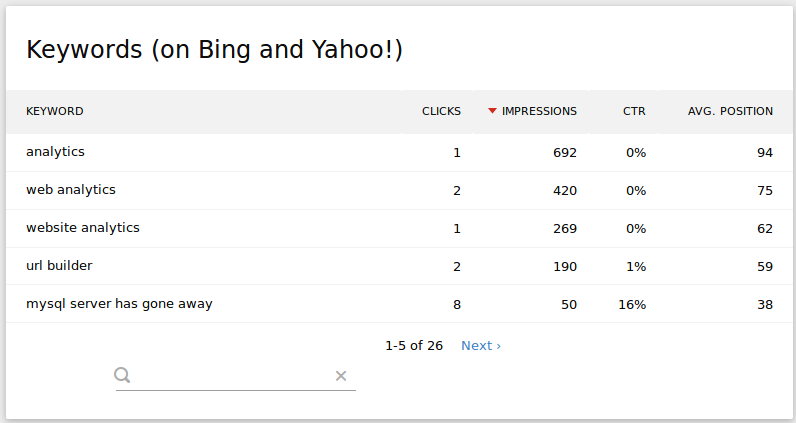Click the 16% CTR value
This screenshot has width=796, height=423.
tap(632, 305)
